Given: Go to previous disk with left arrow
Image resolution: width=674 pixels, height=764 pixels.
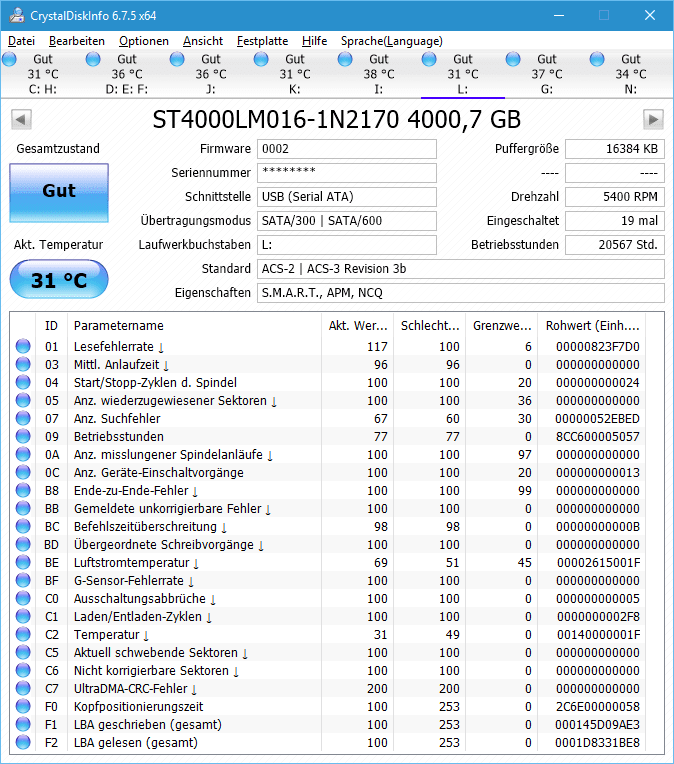Looking at the screenshot, I should [21, 119].
